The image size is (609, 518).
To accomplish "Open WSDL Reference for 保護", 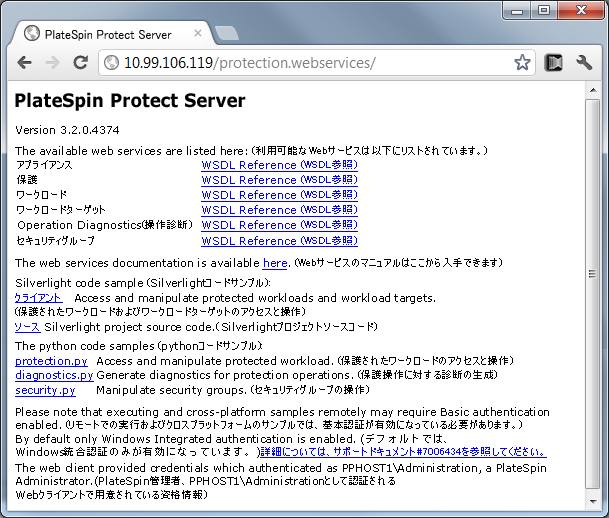I will 279,180.
